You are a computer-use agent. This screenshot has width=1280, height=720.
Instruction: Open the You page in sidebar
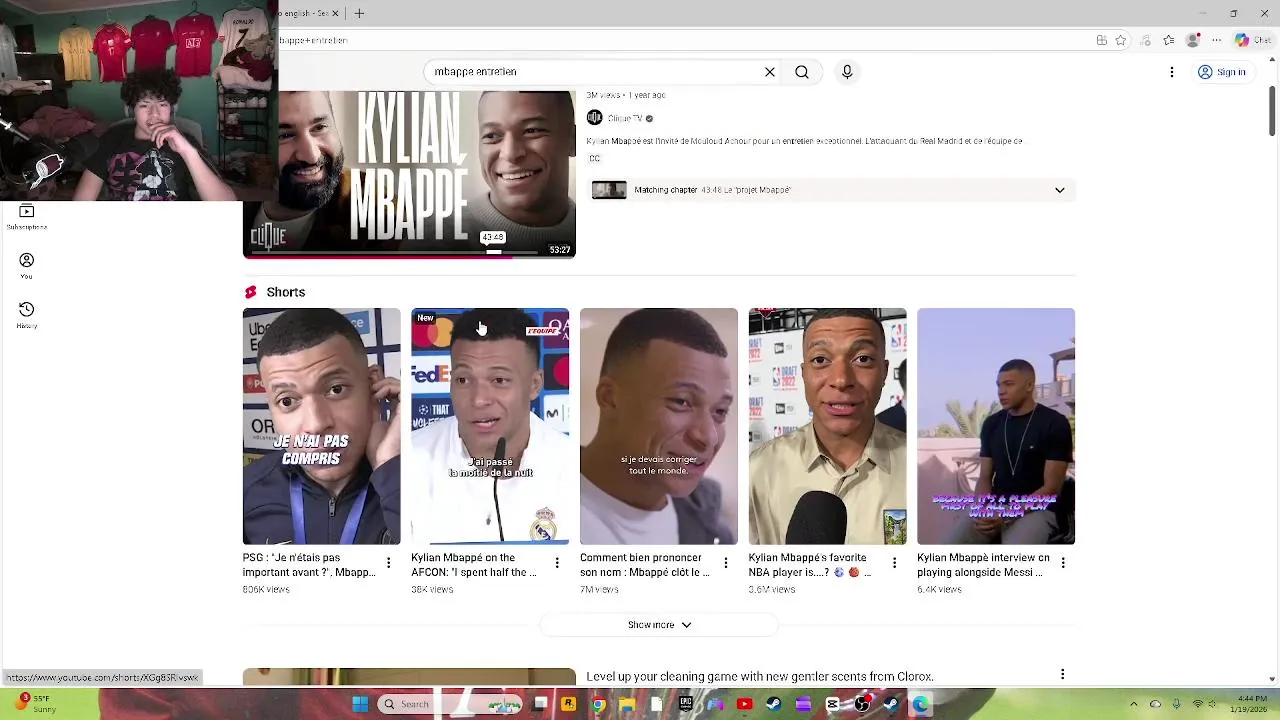[27, 265]
